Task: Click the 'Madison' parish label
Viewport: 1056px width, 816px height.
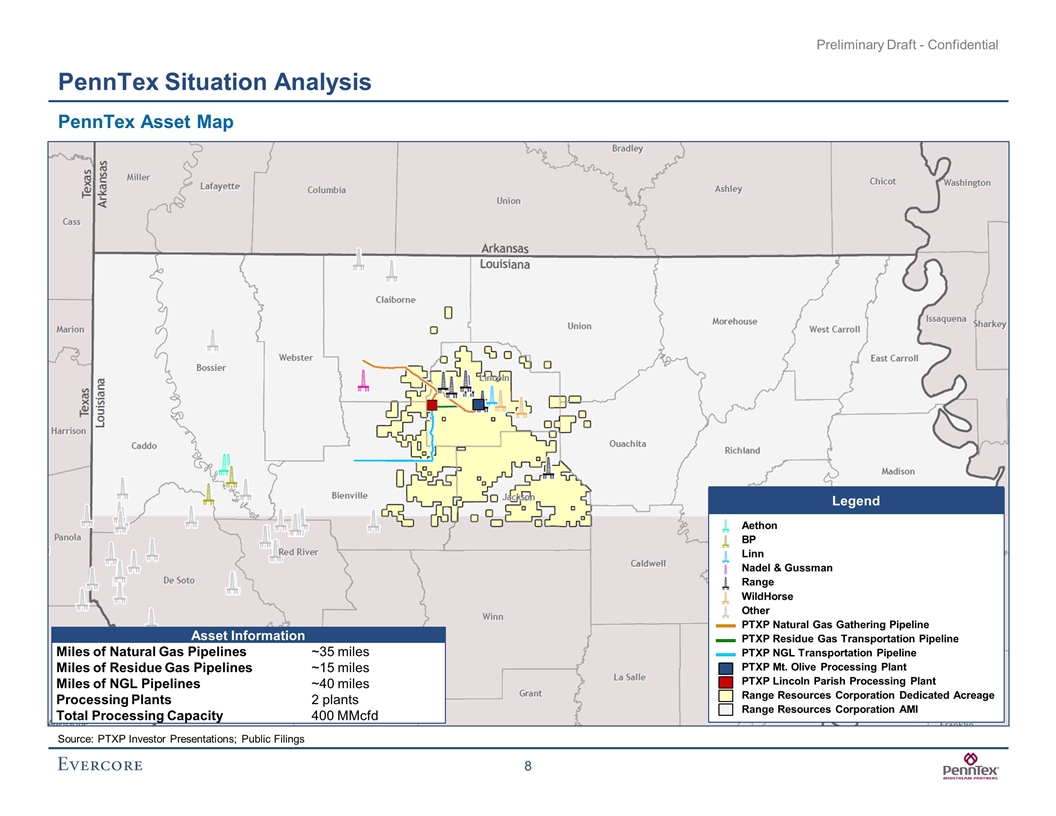Action: 898,471
